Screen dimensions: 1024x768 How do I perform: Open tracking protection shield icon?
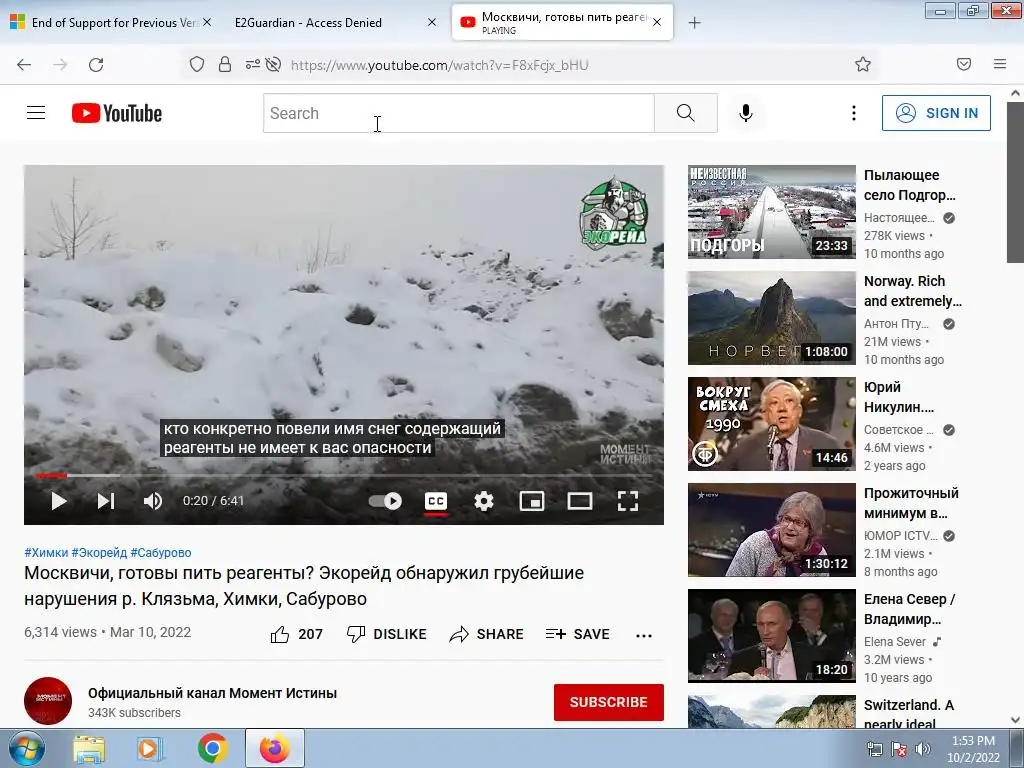[197, 64]
